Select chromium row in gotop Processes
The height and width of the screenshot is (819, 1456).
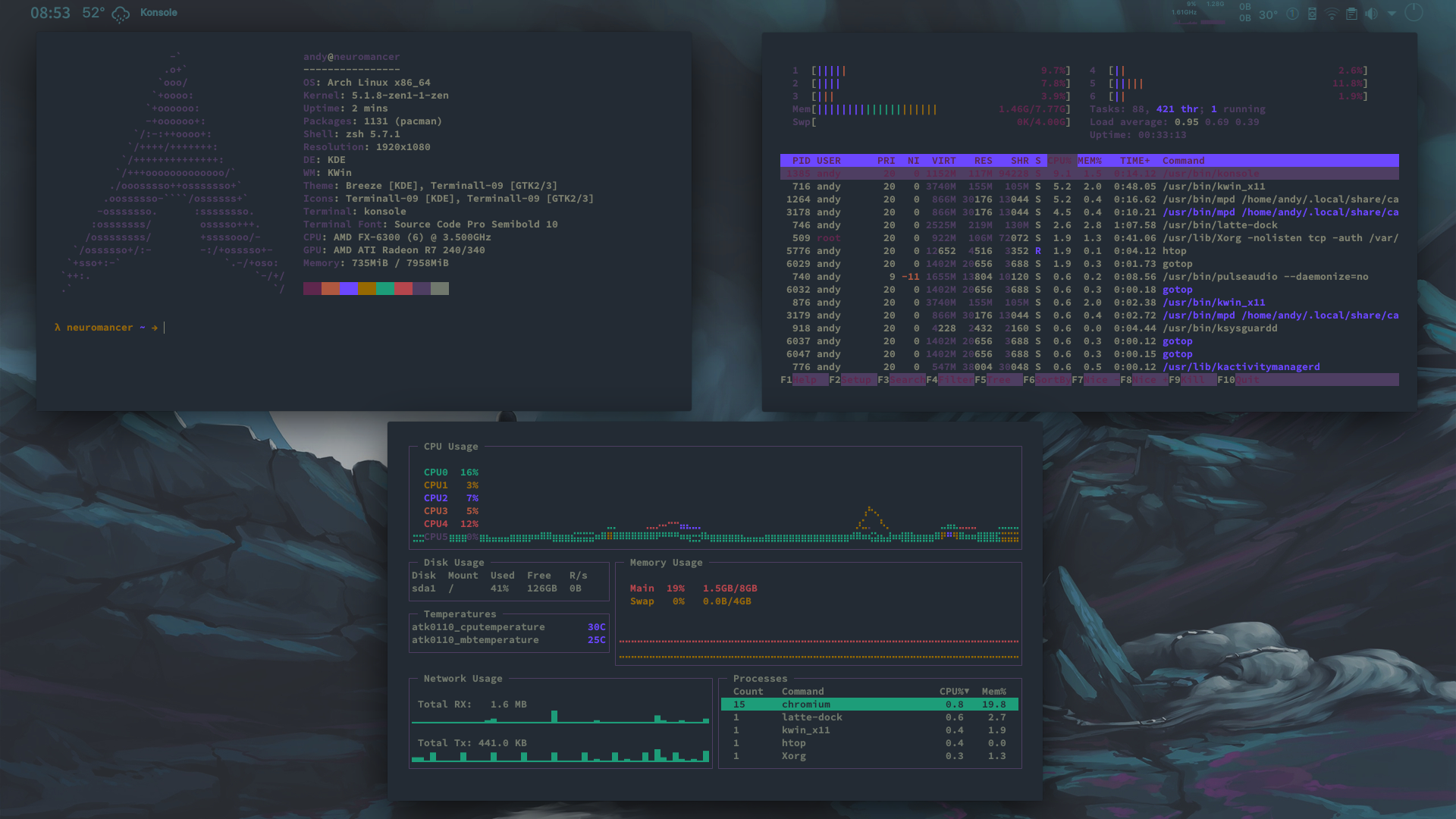[x=870, y=704]
